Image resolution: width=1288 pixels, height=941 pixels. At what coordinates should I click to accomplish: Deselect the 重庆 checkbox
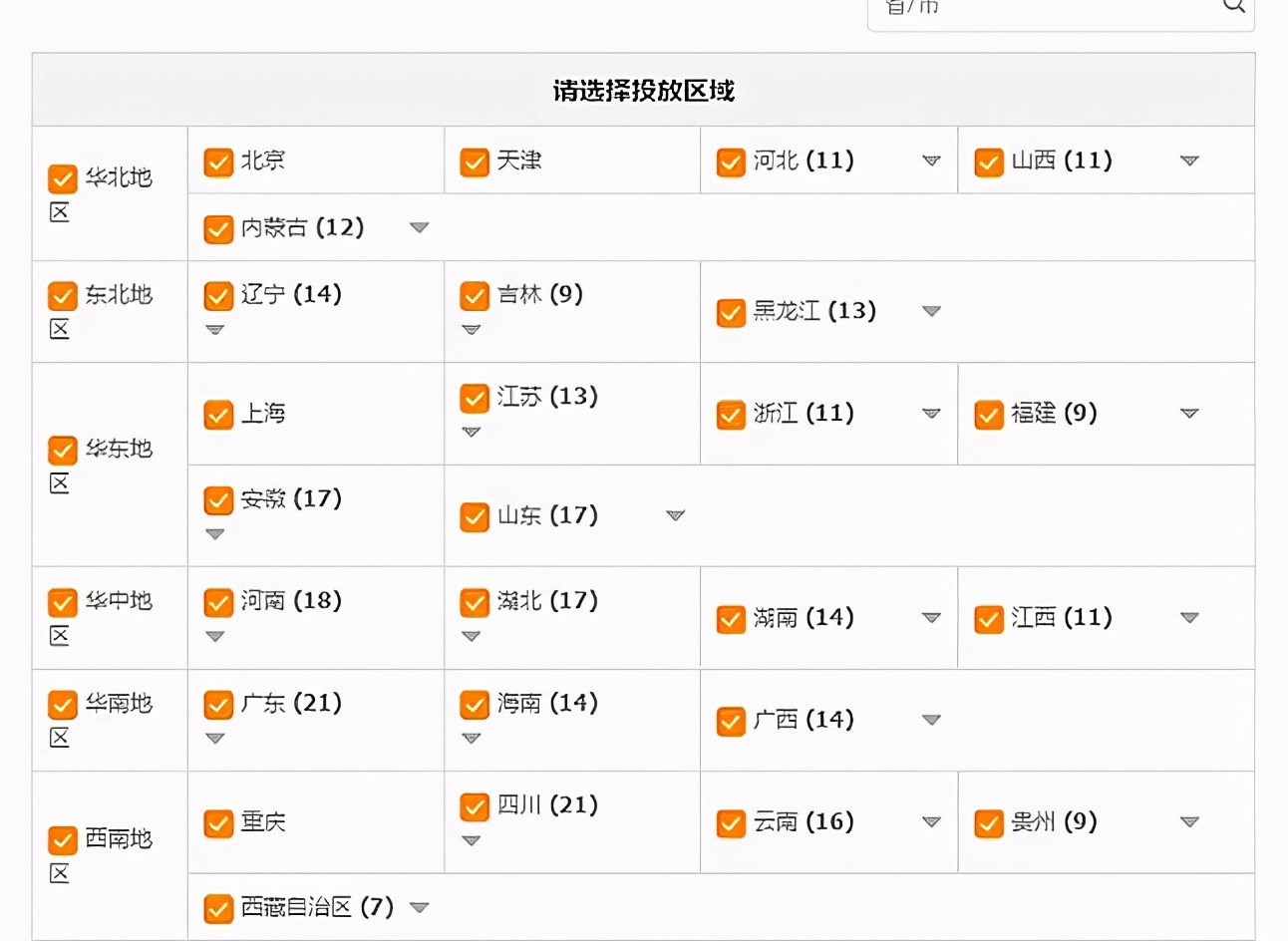[218, 823]
